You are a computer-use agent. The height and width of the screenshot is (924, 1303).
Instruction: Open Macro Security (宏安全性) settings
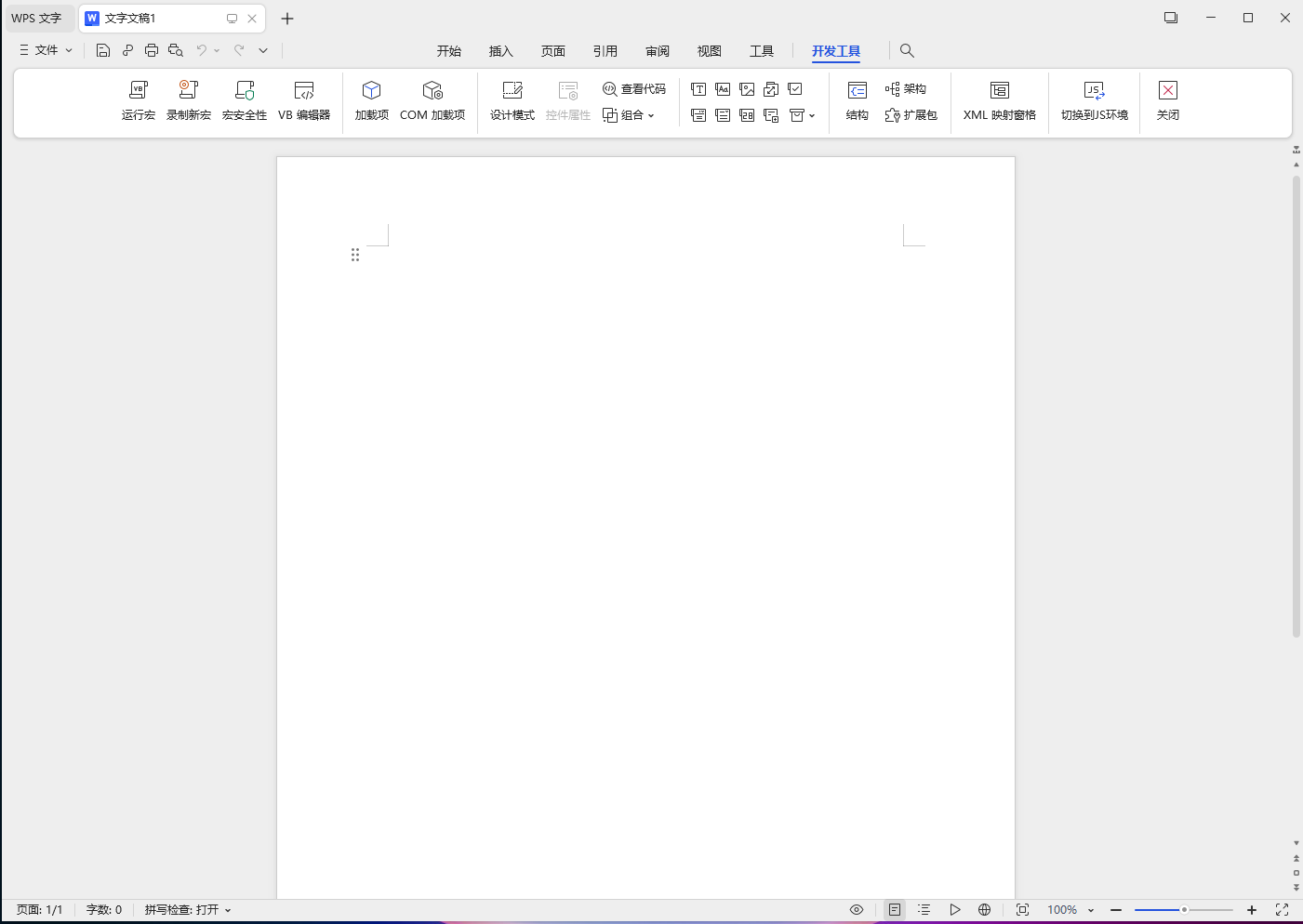[245, 99]
